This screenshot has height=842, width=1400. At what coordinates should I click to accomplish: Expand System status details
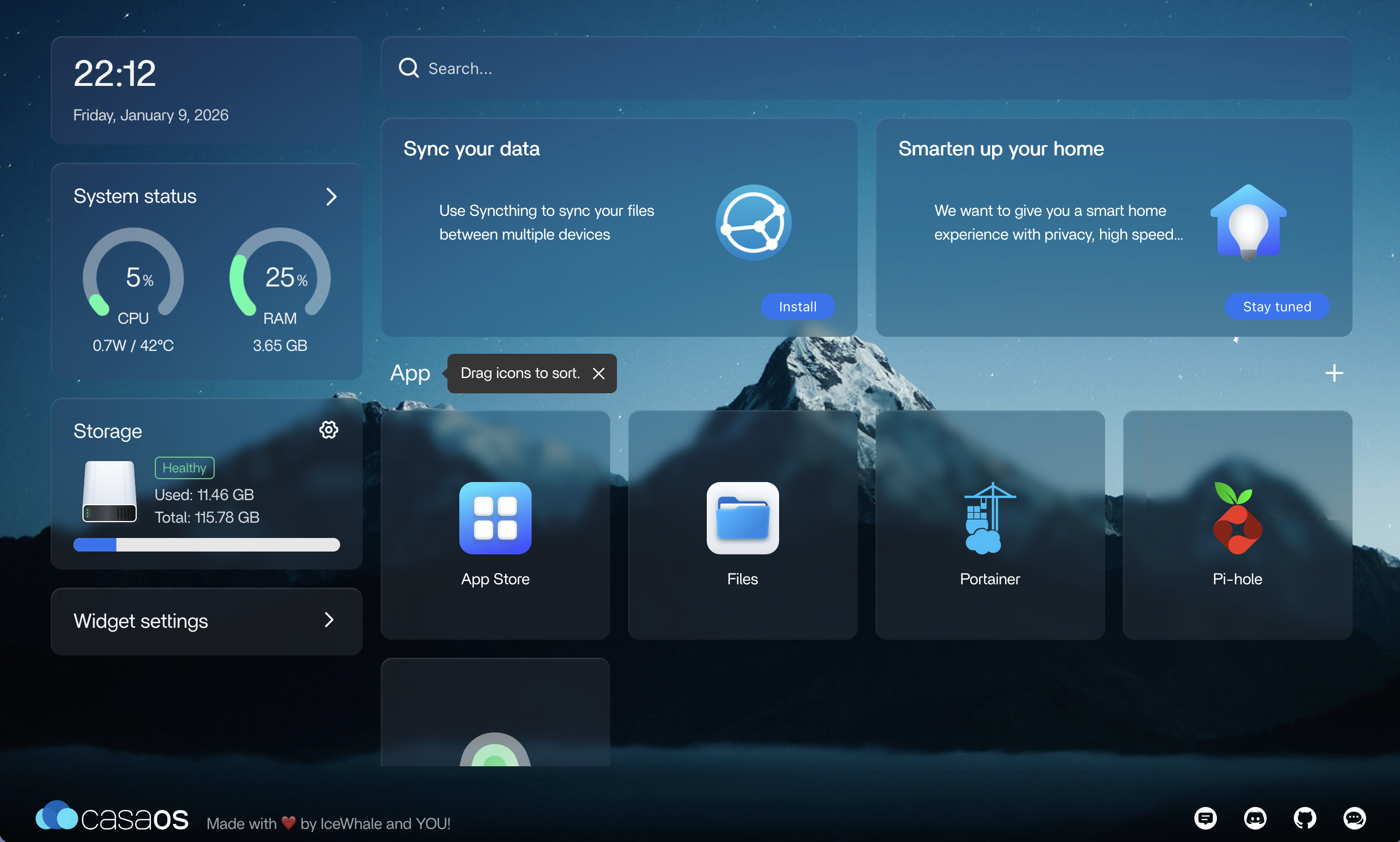pyautogui.click(x=331, y=196)
